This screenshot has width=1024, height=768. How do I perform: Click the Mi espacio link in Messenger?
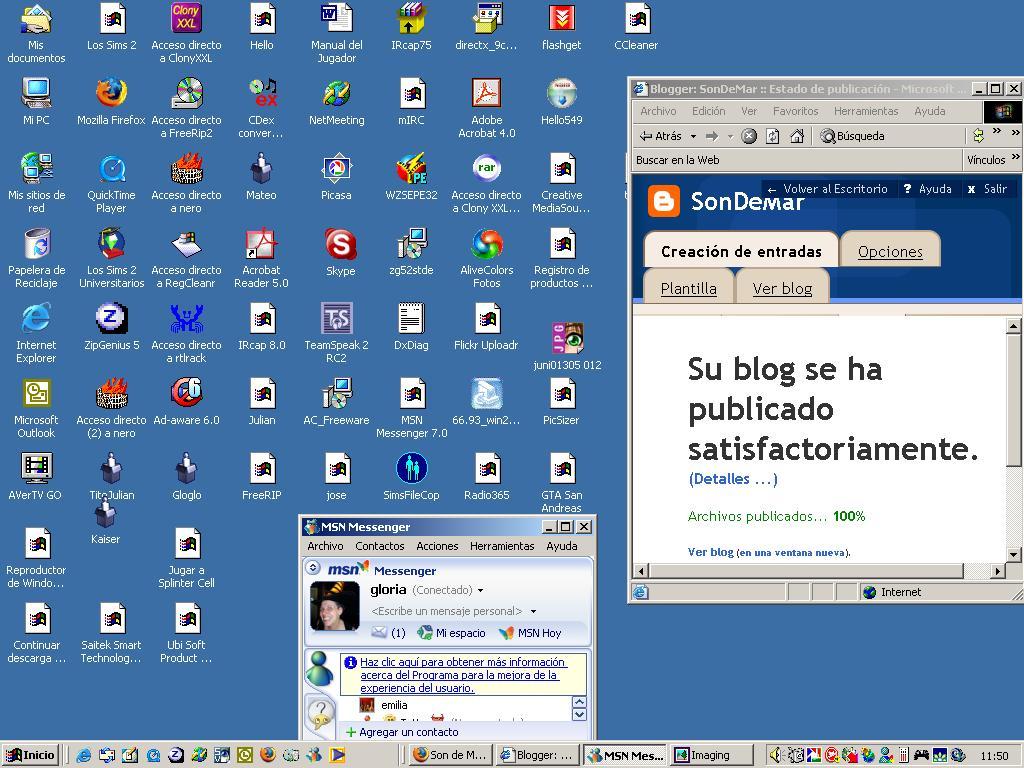[451, 633]
